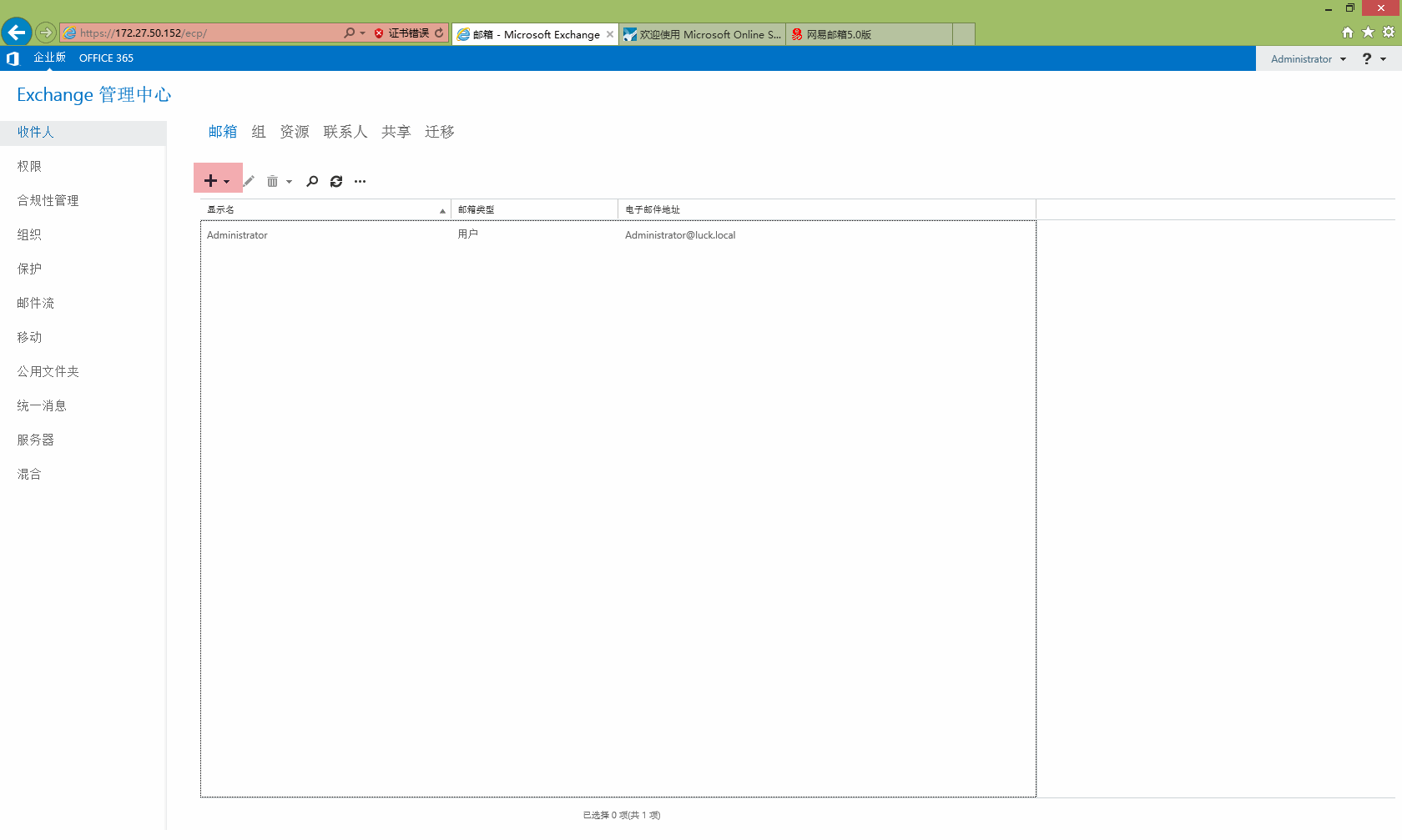The height and width of the screenshot is (840, 1402).
Task: Click the Refresh icon in the mailbox toolbar
Action: pyautogui.click(x=336, y=181)
